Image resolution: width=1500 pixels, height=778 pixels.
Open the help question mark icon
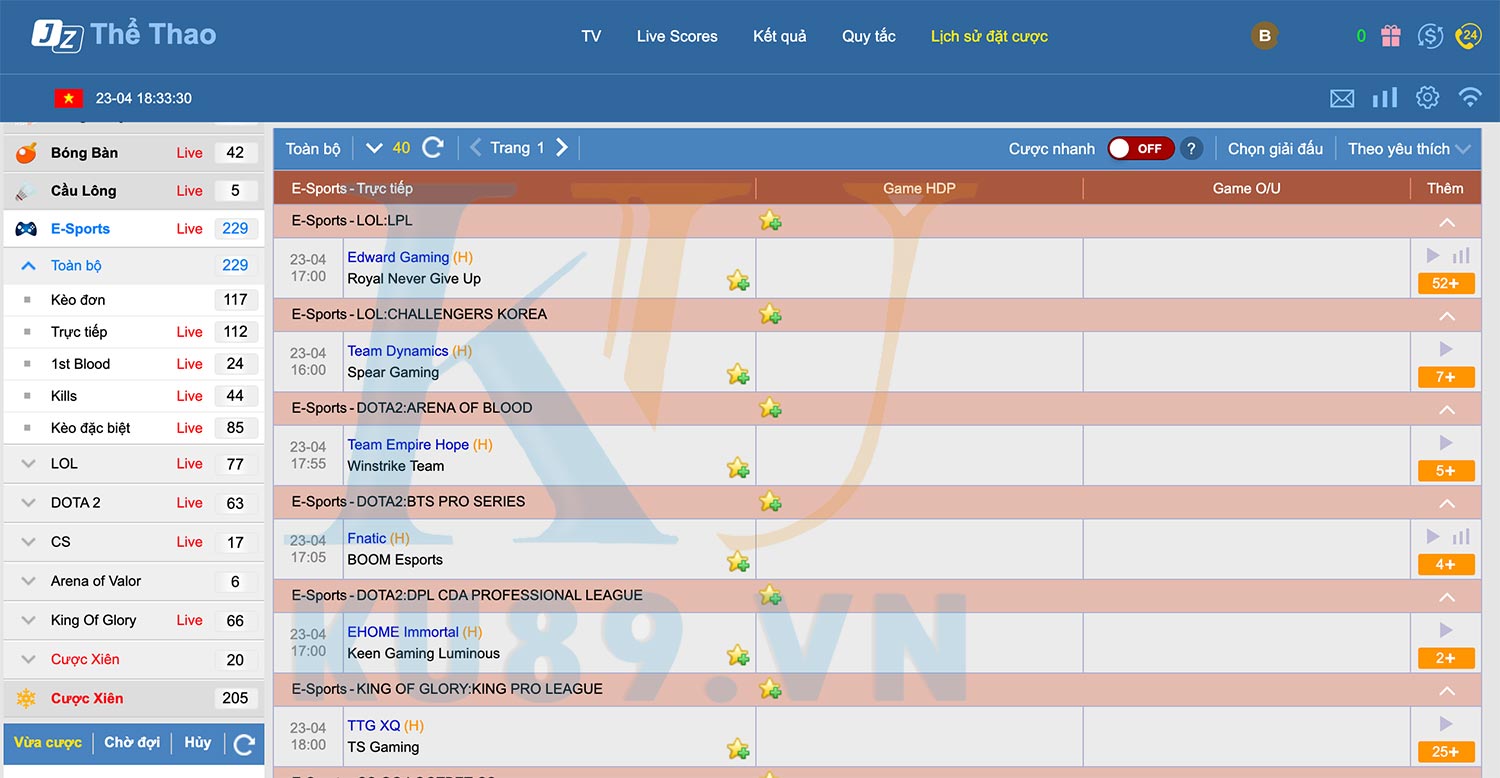(x=1190, y=148)
